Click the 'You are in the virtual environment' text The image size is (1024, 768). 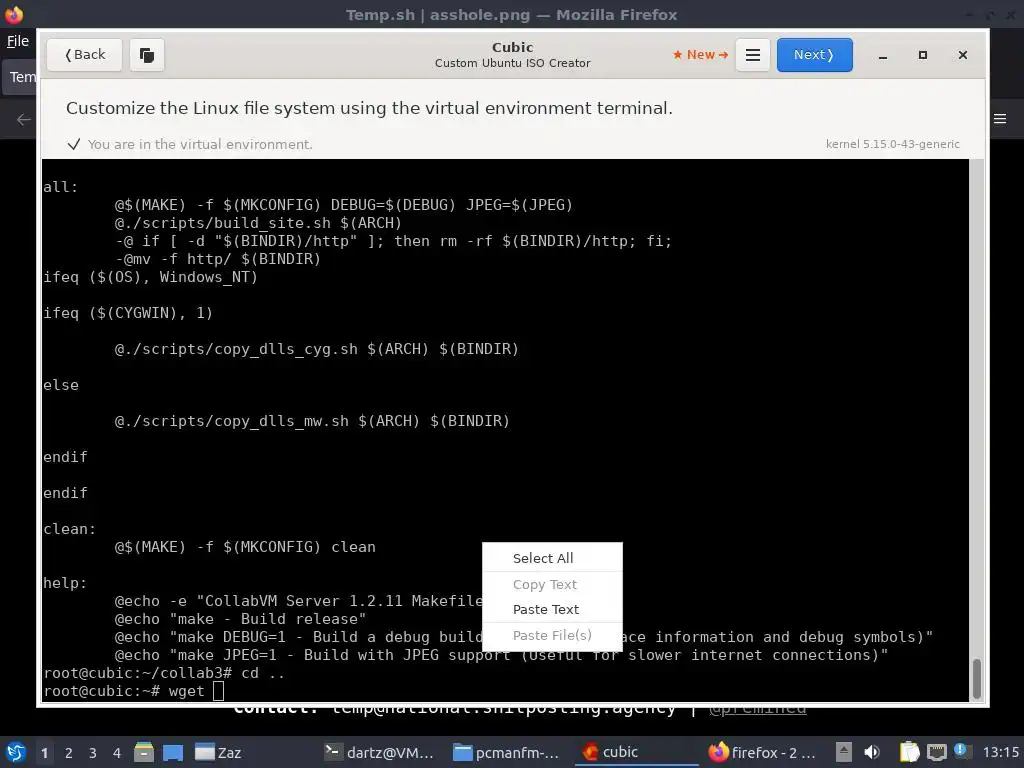[200, 144]
